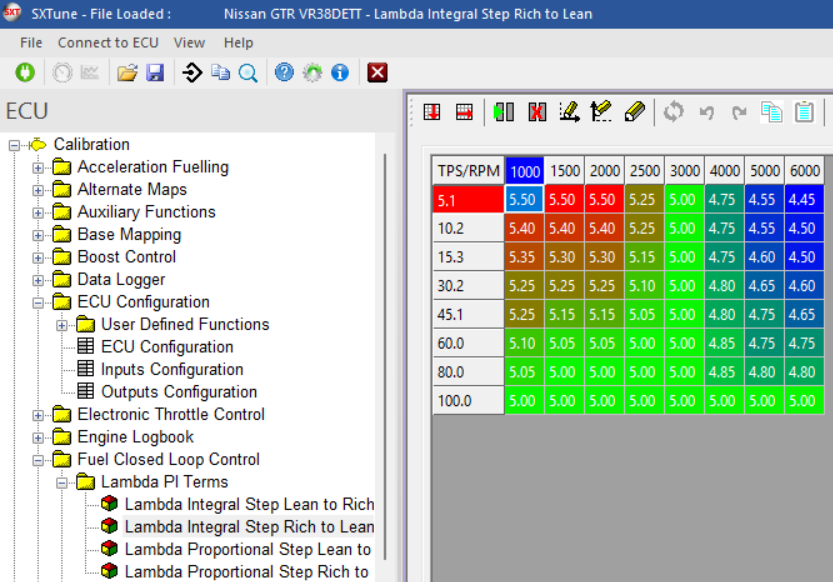Click the black arrow-into-diamond import icon
Screen dimensions: 833x582
coord(192,72)
